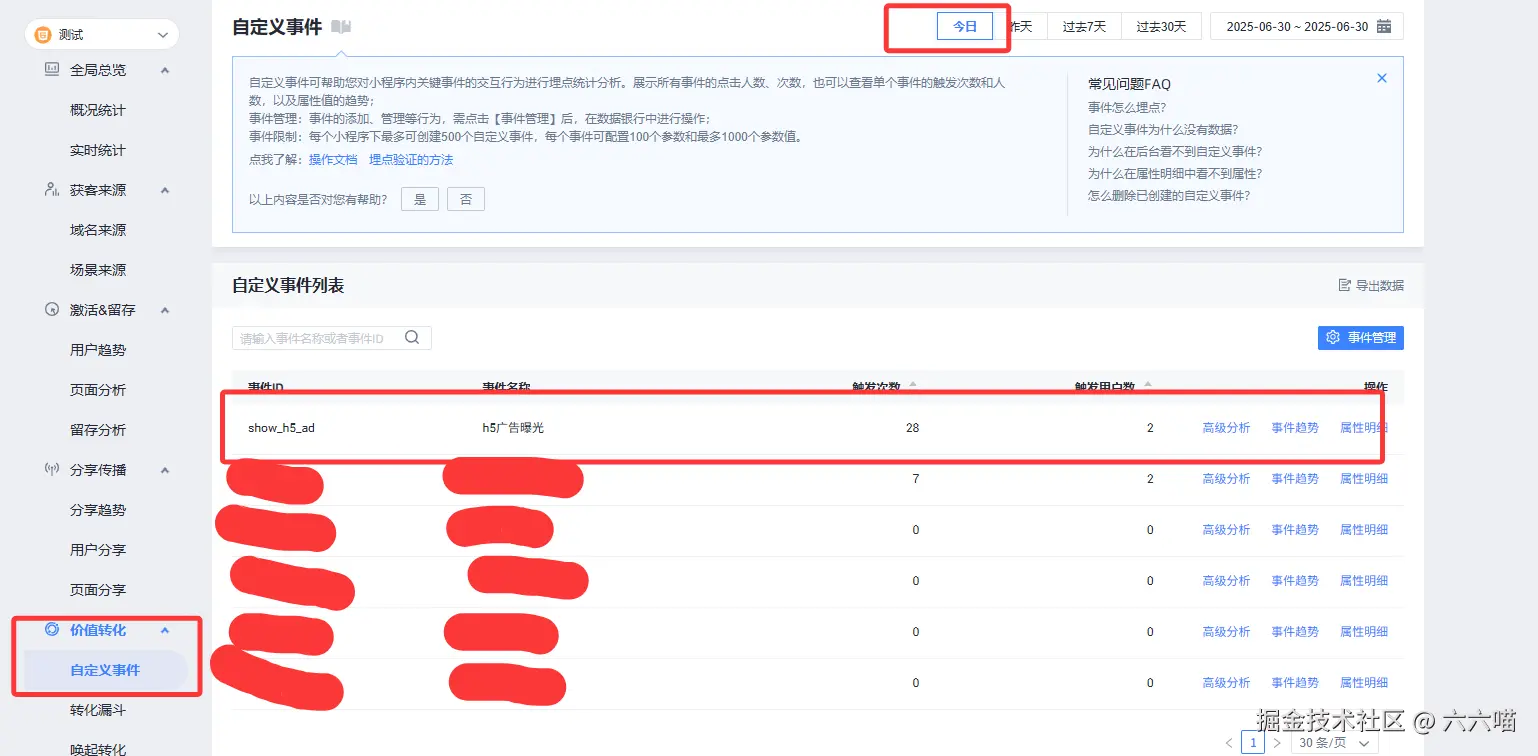Open 实时统计 page
Viewport: 1538px width, 756px height.
click(98, 150)
